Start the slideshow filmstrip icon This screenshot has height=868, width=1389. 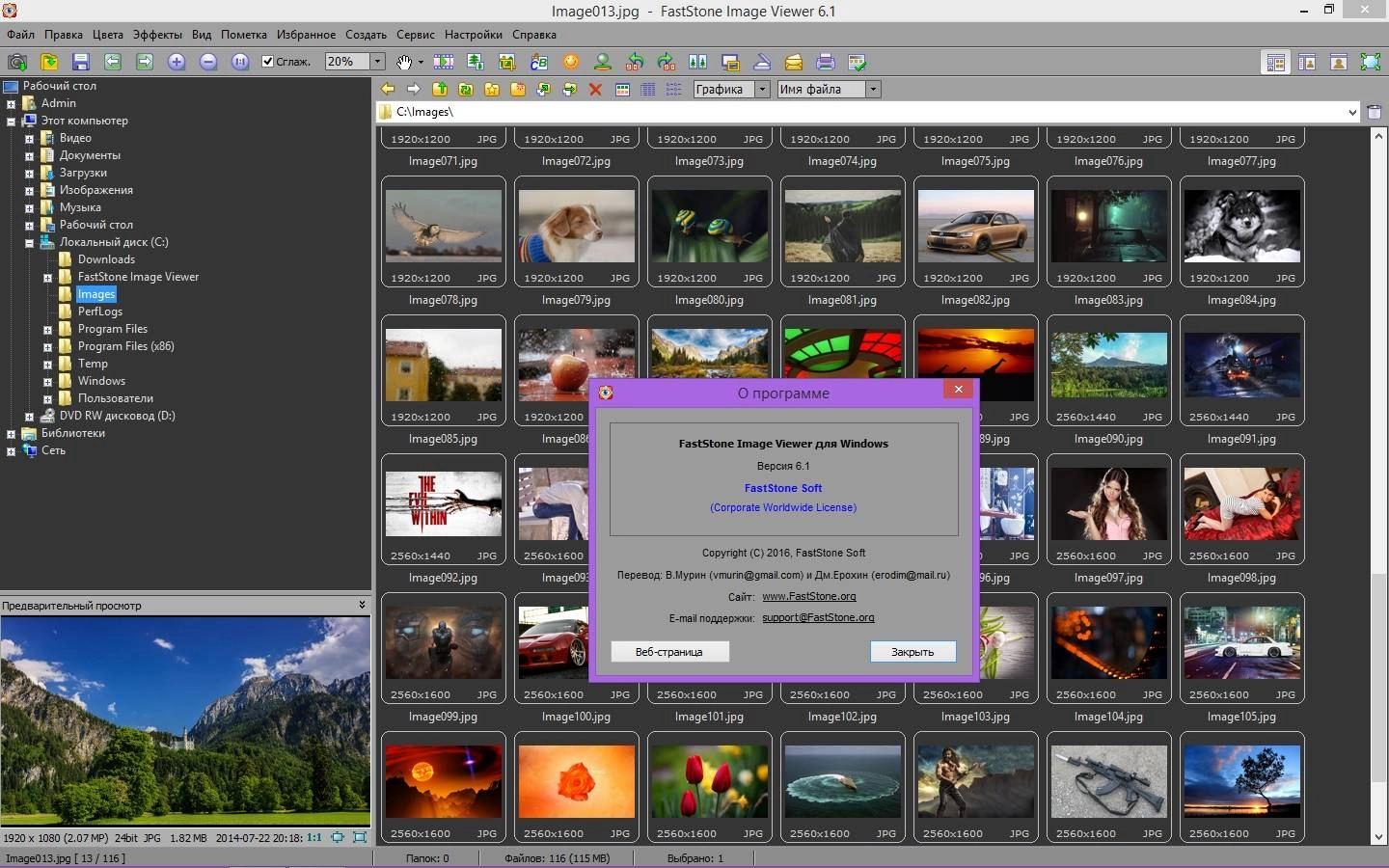444,62
